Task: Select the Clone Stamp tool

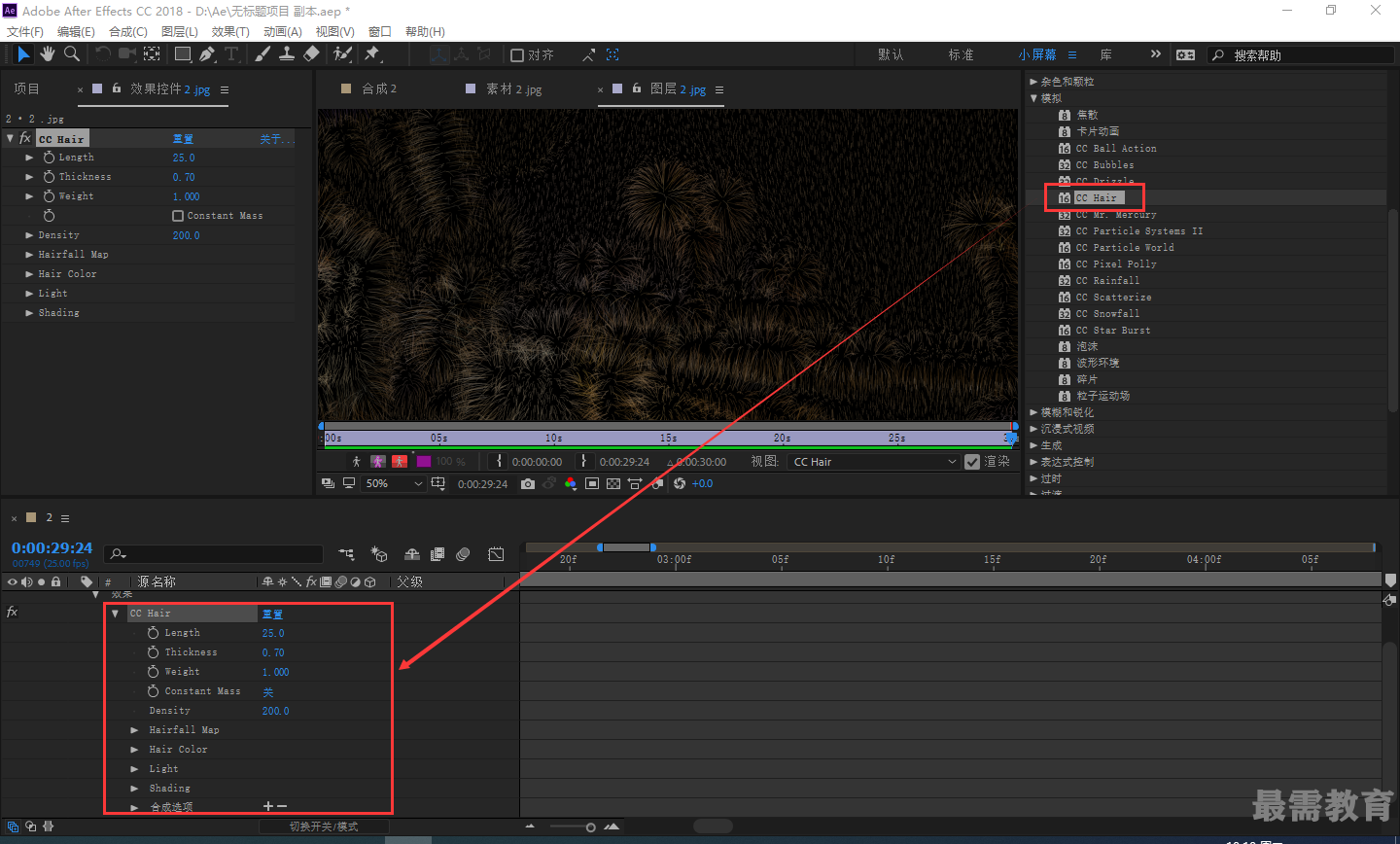Action: point(287,54)
